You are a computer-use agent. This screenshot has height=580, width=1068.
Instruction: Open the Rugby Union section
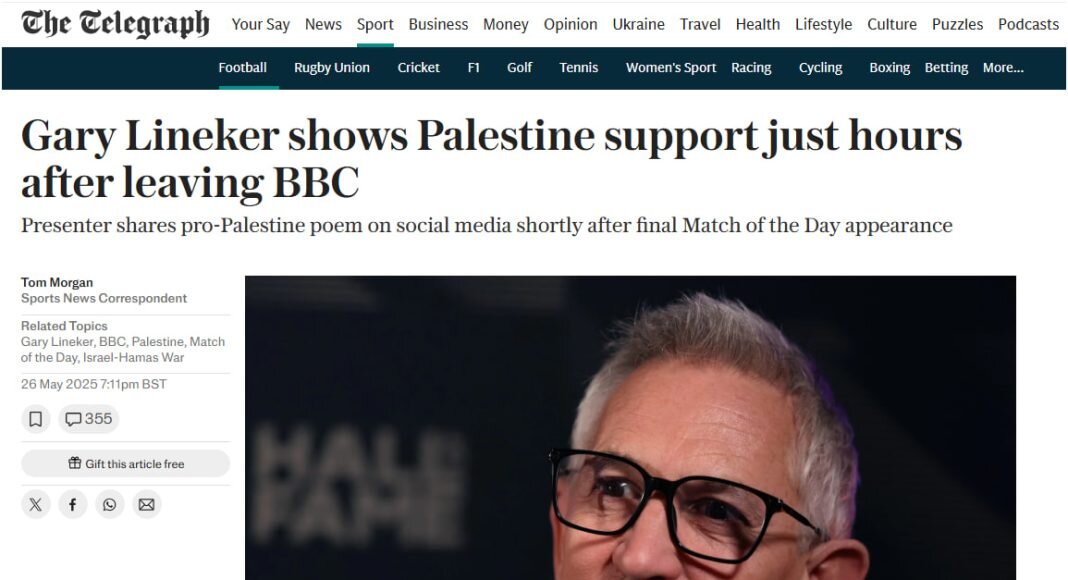click(332, 67)
